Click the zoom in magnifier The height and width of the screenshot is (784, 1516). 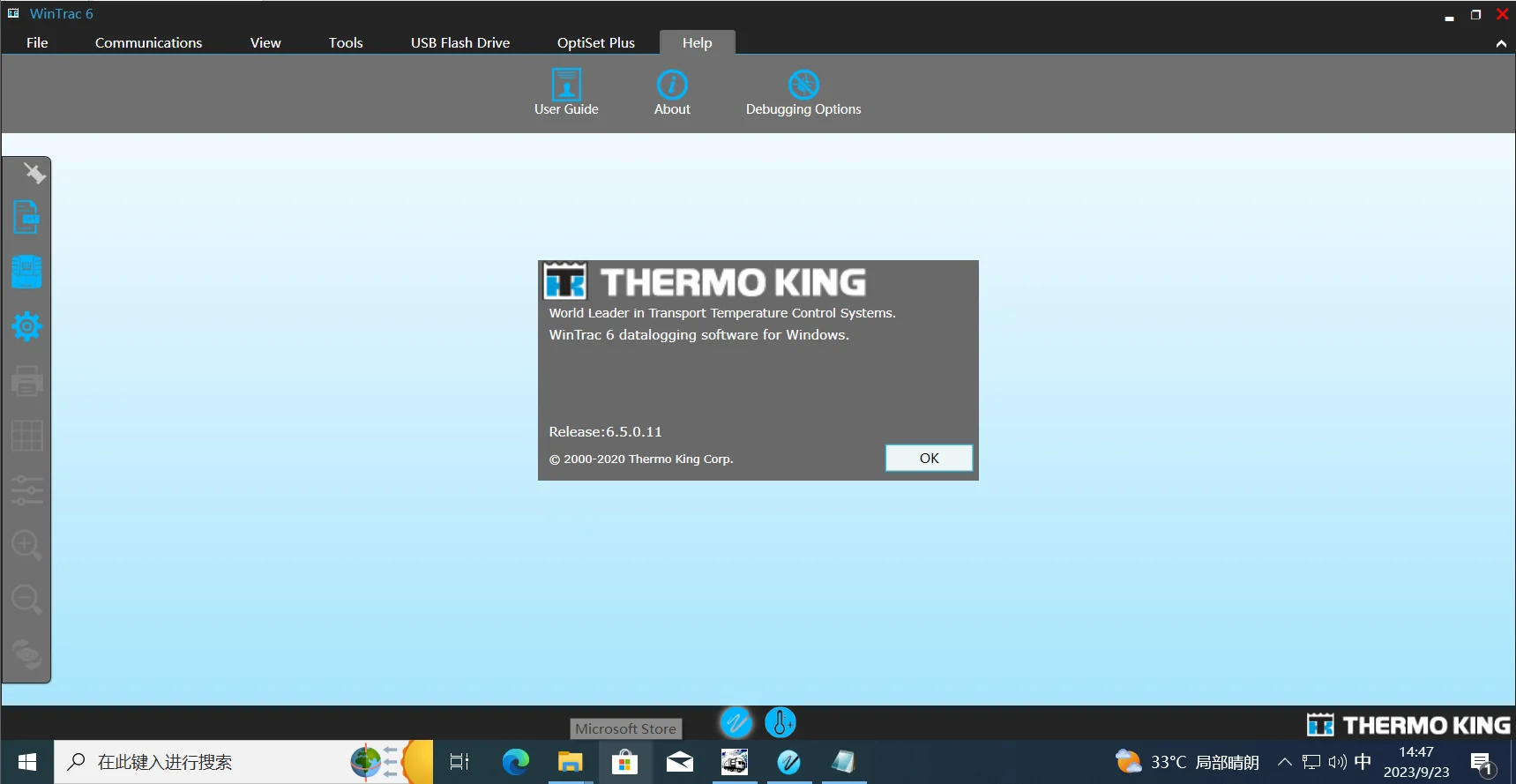click(26, 545)
